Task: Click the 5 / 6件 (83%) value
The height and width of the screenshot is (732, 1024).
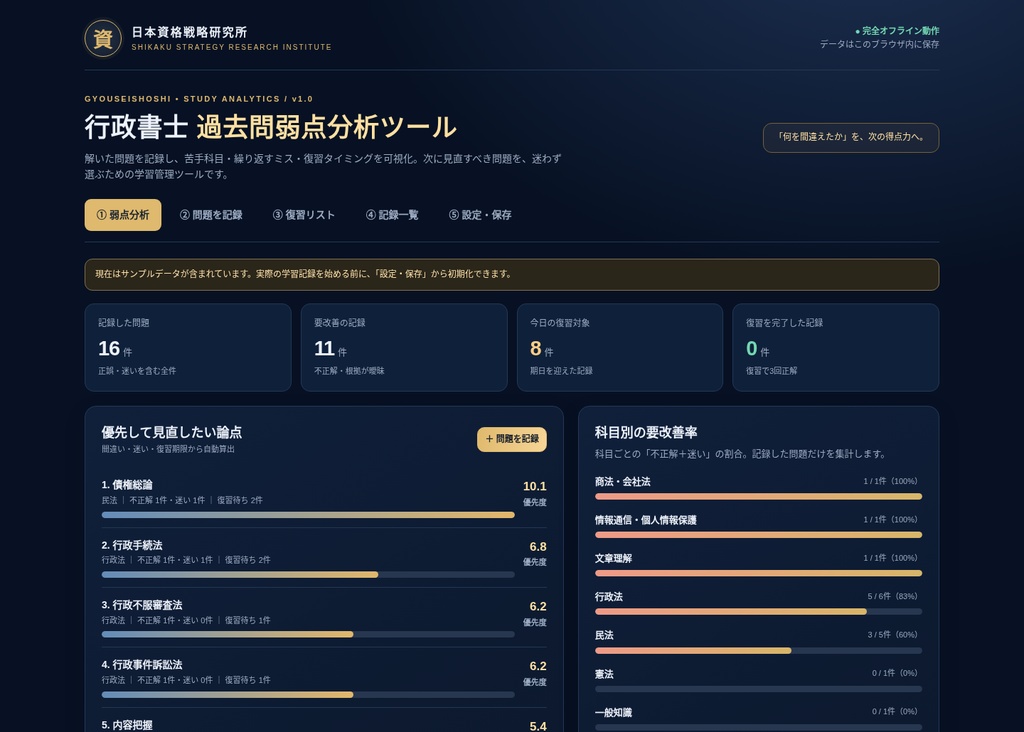Action: [x=893, y=596]
